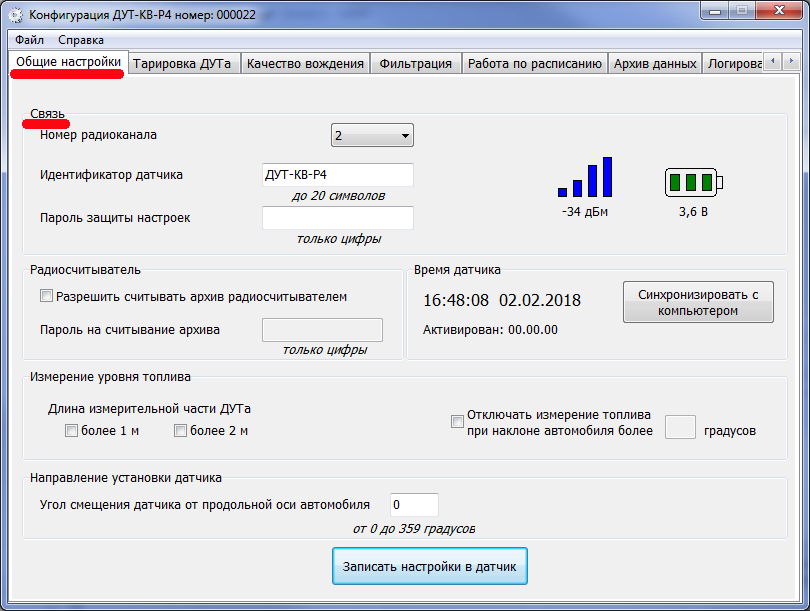
Task: Click the '-34 дБм' signal value
Action: [x=585, y=212]
